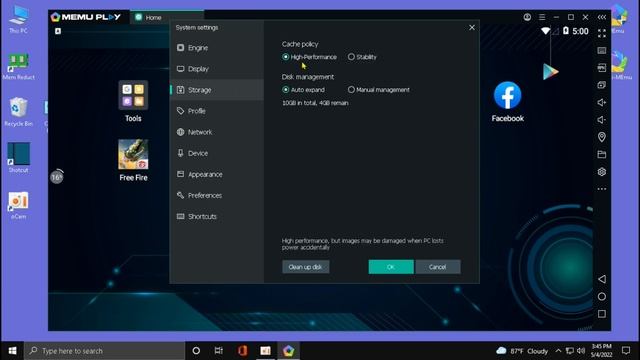Open oCam desktop shortcut
640x360 pixels.
click(18, 205)
